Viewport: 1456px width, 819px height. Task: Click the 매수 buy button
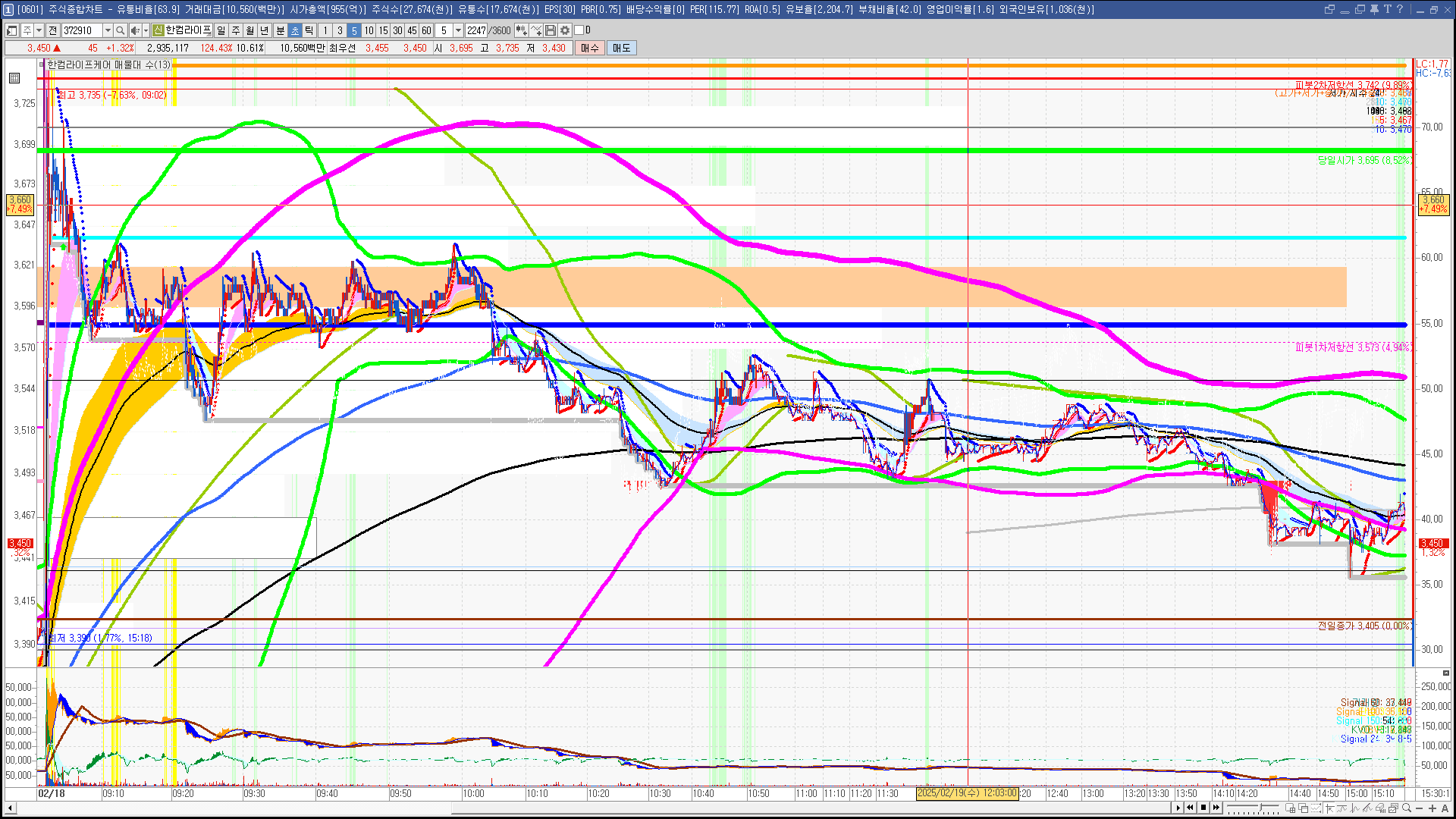click(590, 48)
